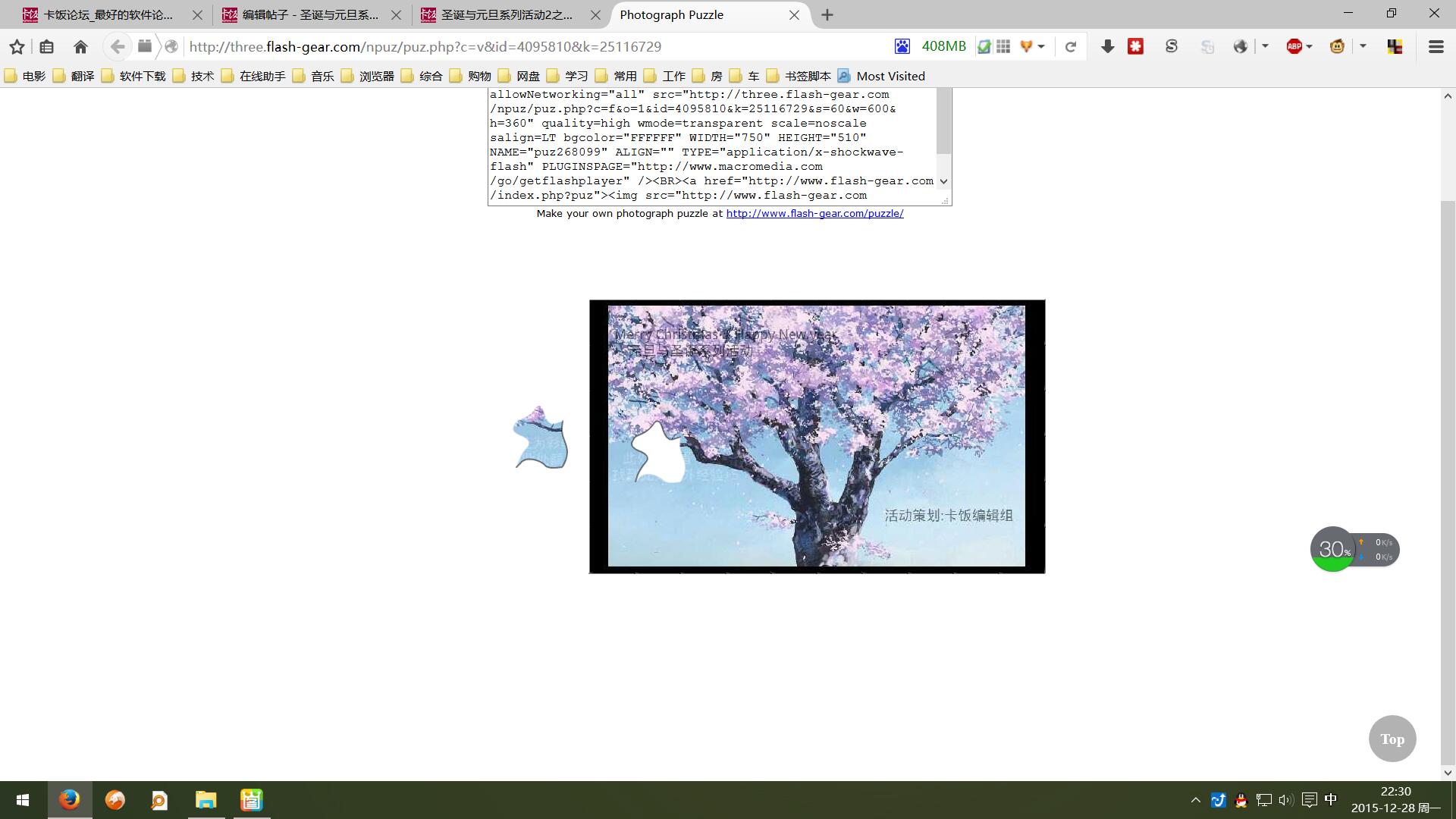The image size is (1456, 819).
Task: Click the site identity globe icon
Action: (172, 47)
